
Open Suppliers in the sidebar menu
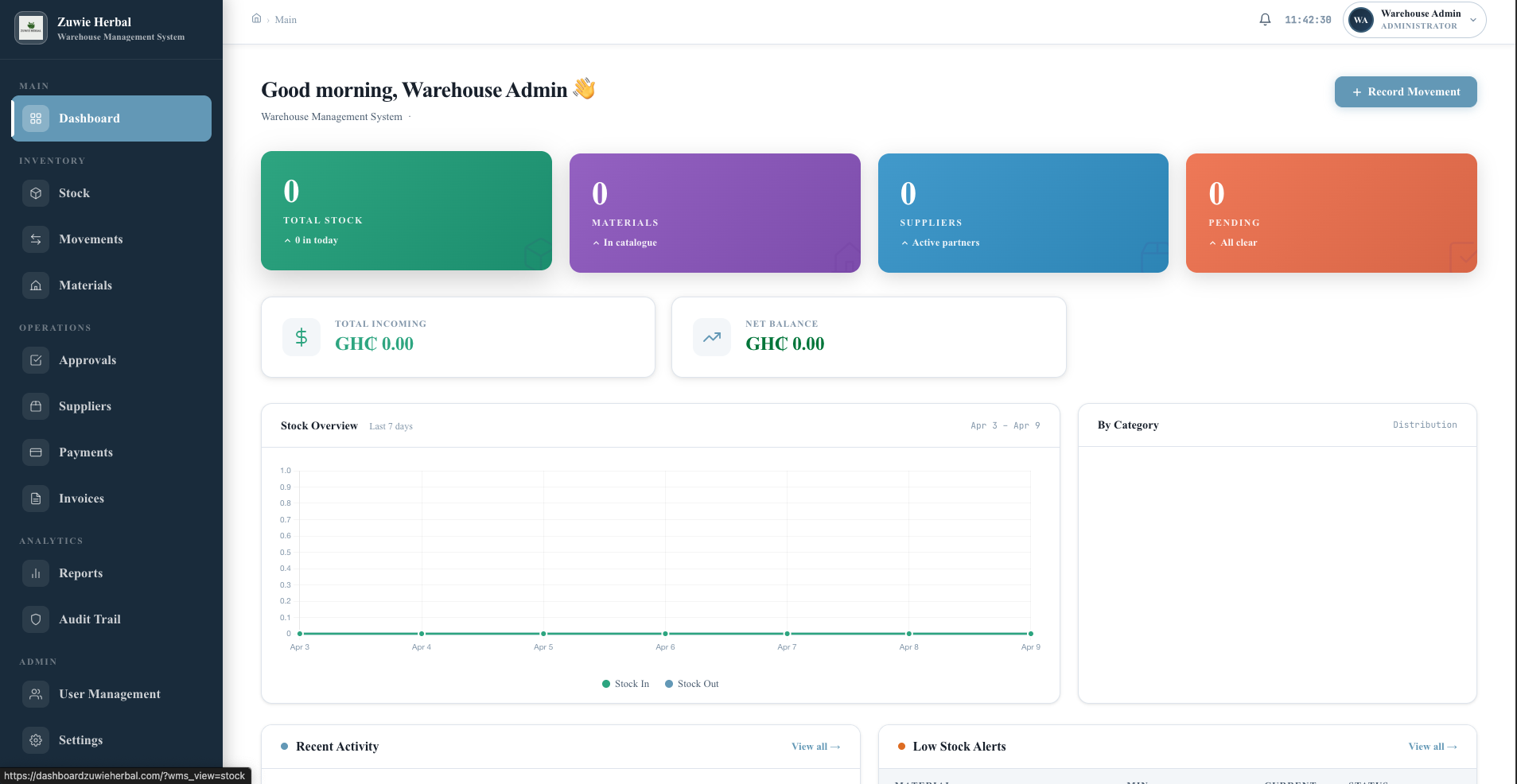[x=85, y=406]
